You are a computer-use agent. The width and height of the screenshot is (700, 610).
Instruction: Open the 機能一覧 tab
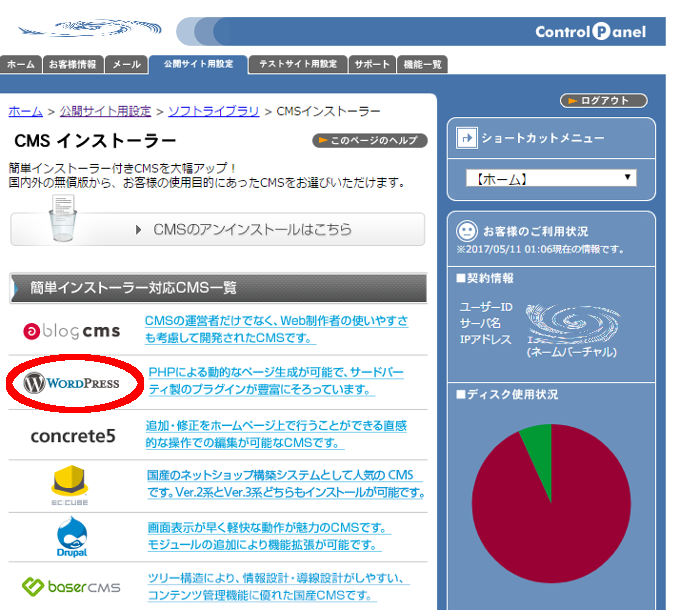click(x=422, y=64)
